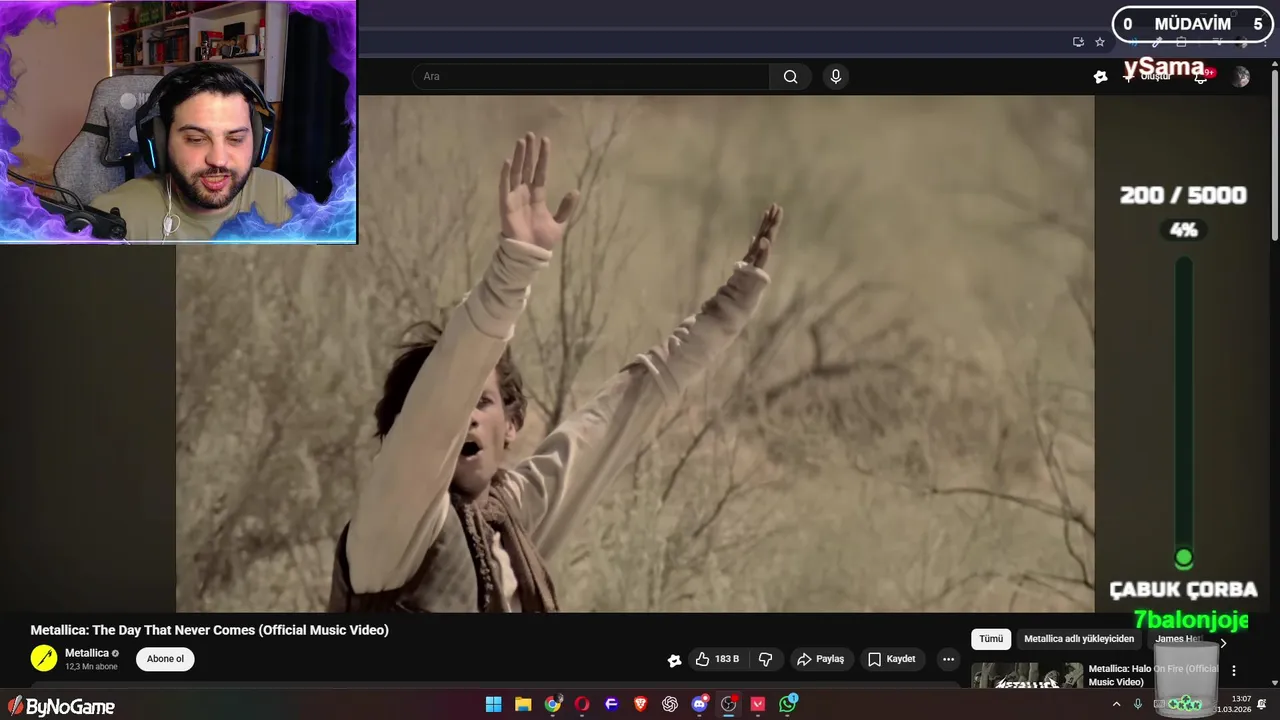Viewport: 1280px width, 720px height.
Task: Open File Explorer from taskbar
Action: click(x=523, y=704)
